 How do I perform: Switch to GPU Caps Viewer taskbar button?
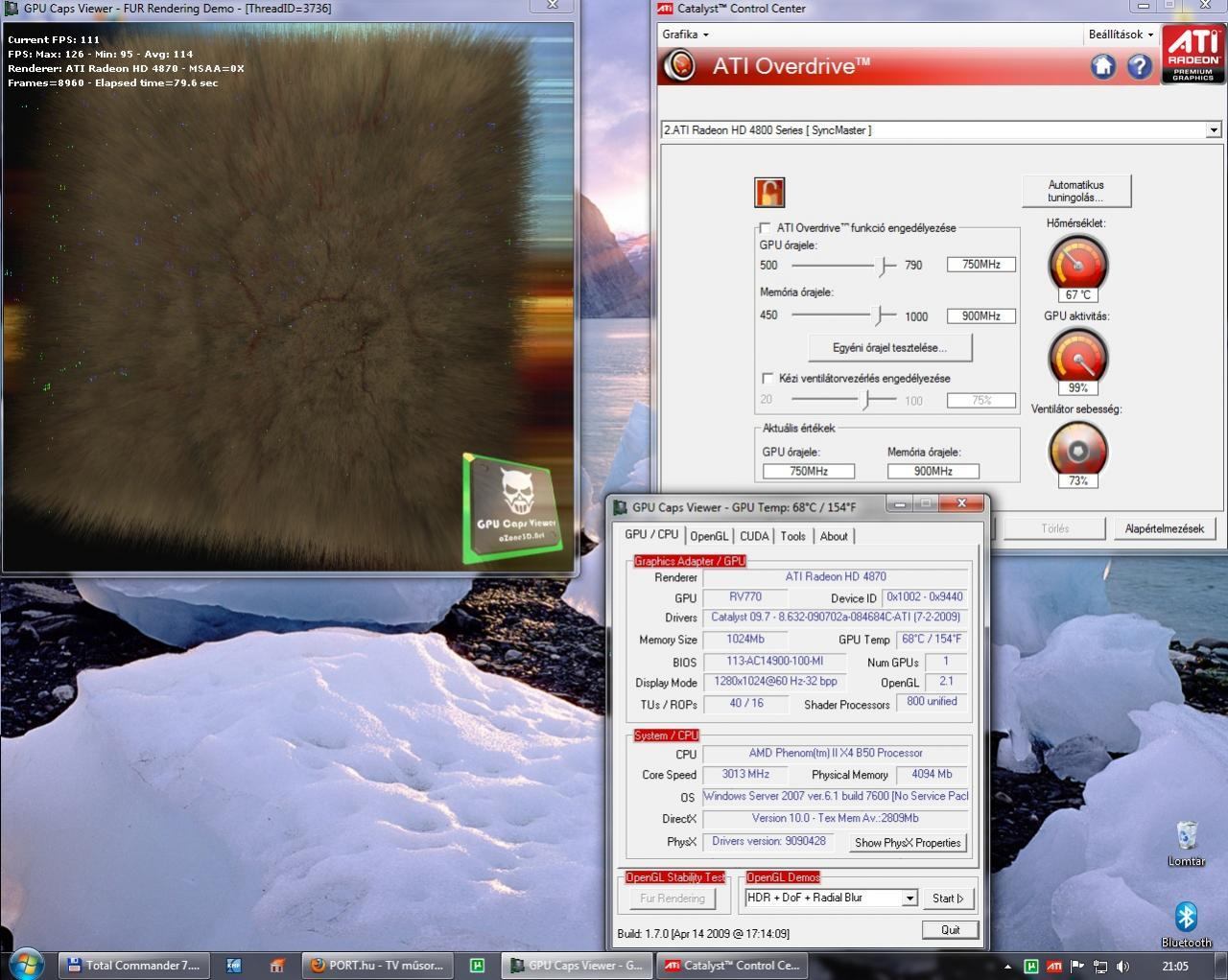tap(577, 966)
